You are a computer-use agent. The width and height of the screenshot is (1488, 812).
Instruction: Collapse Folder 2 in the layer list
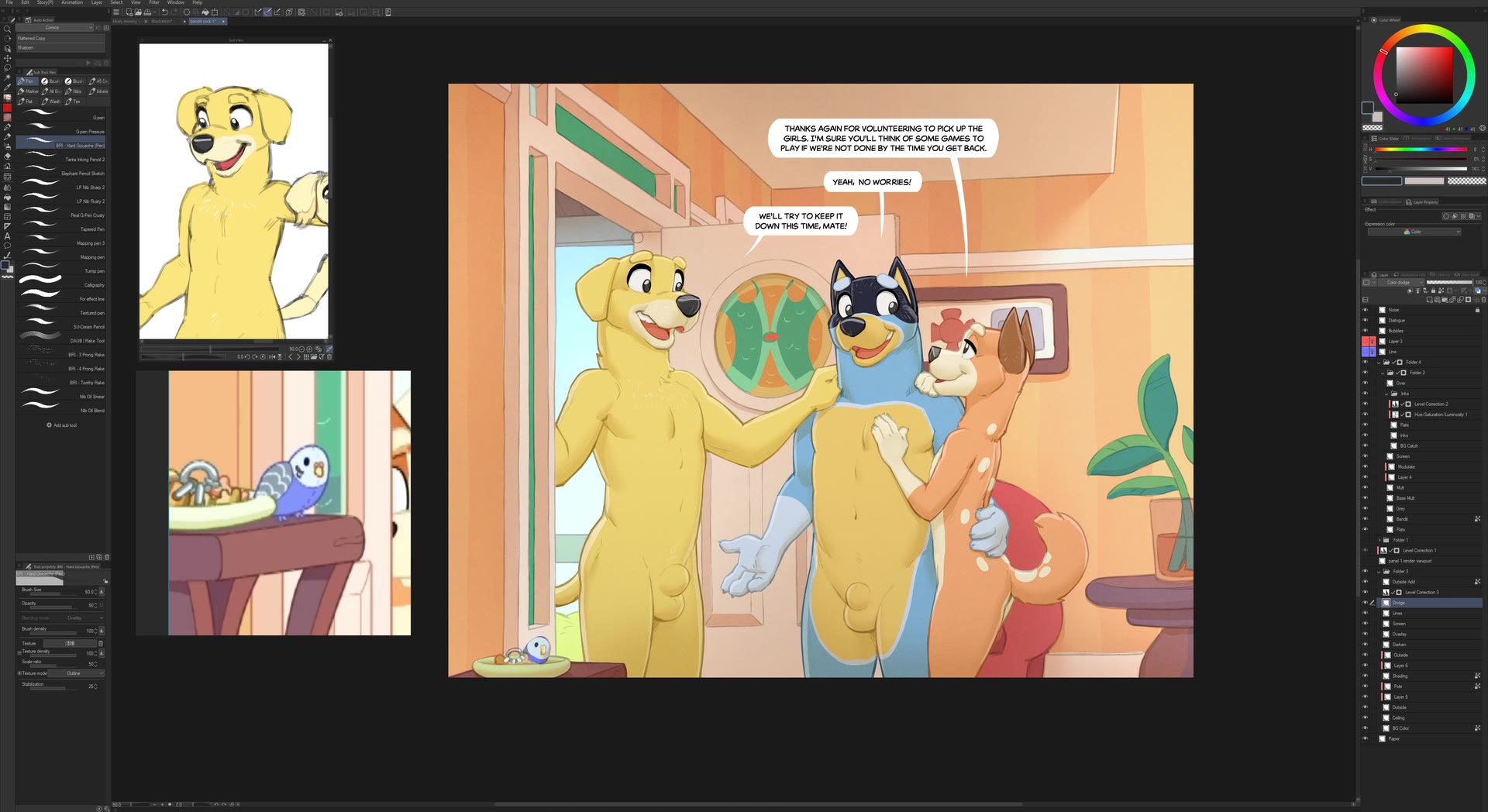click(1382, 373)
